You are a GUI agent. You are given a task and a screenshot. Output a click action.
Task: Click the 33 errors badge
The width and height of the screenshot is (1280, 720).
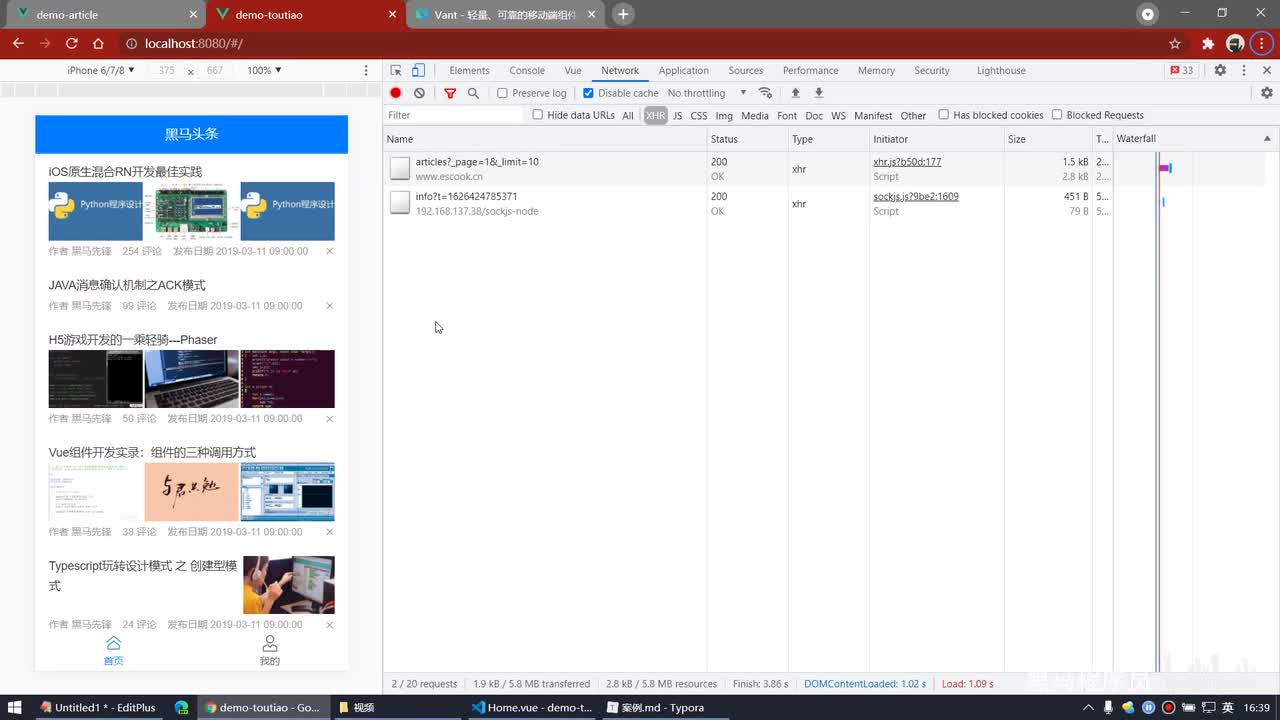coord(1182,70)
